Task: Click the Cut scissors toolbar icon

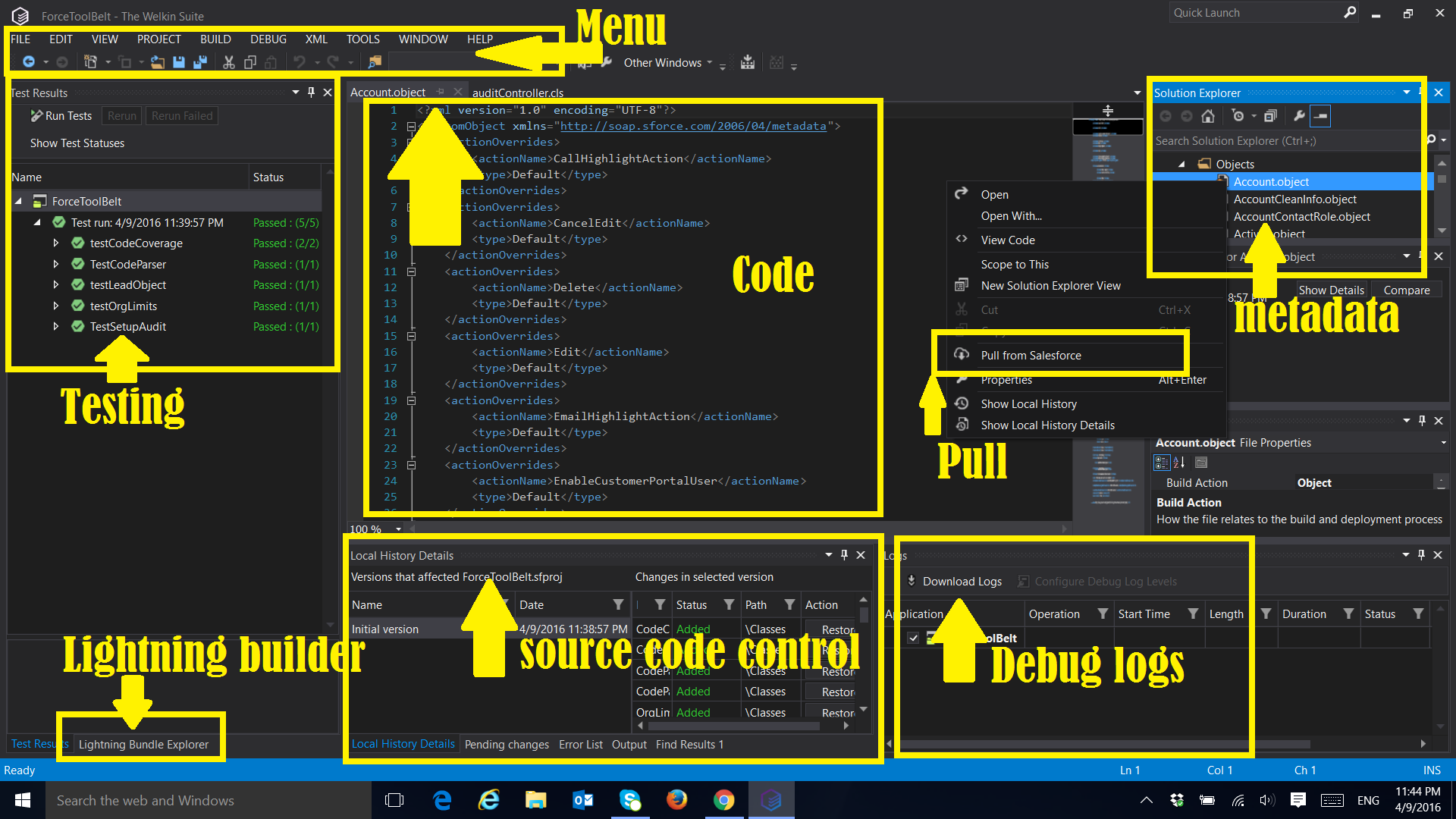Action: (228, 62)
